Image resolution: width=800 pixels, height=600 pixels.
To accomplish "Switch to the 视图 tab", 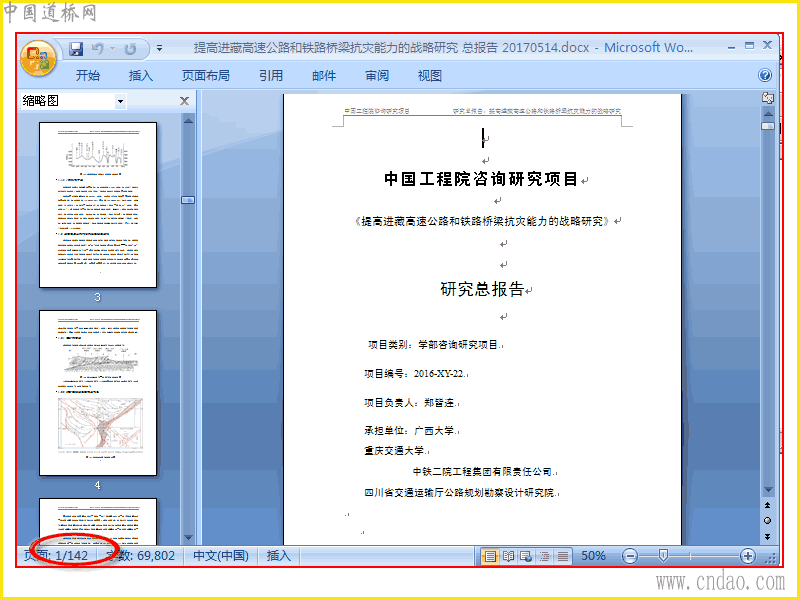I will [x=430, y=76].
